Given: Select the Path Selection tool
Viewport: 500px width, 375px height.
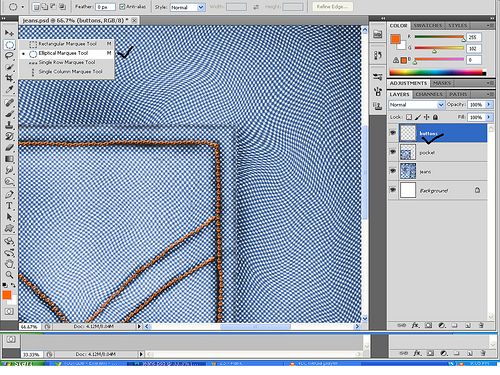Looking at the screenshot, I should (9, 217).
